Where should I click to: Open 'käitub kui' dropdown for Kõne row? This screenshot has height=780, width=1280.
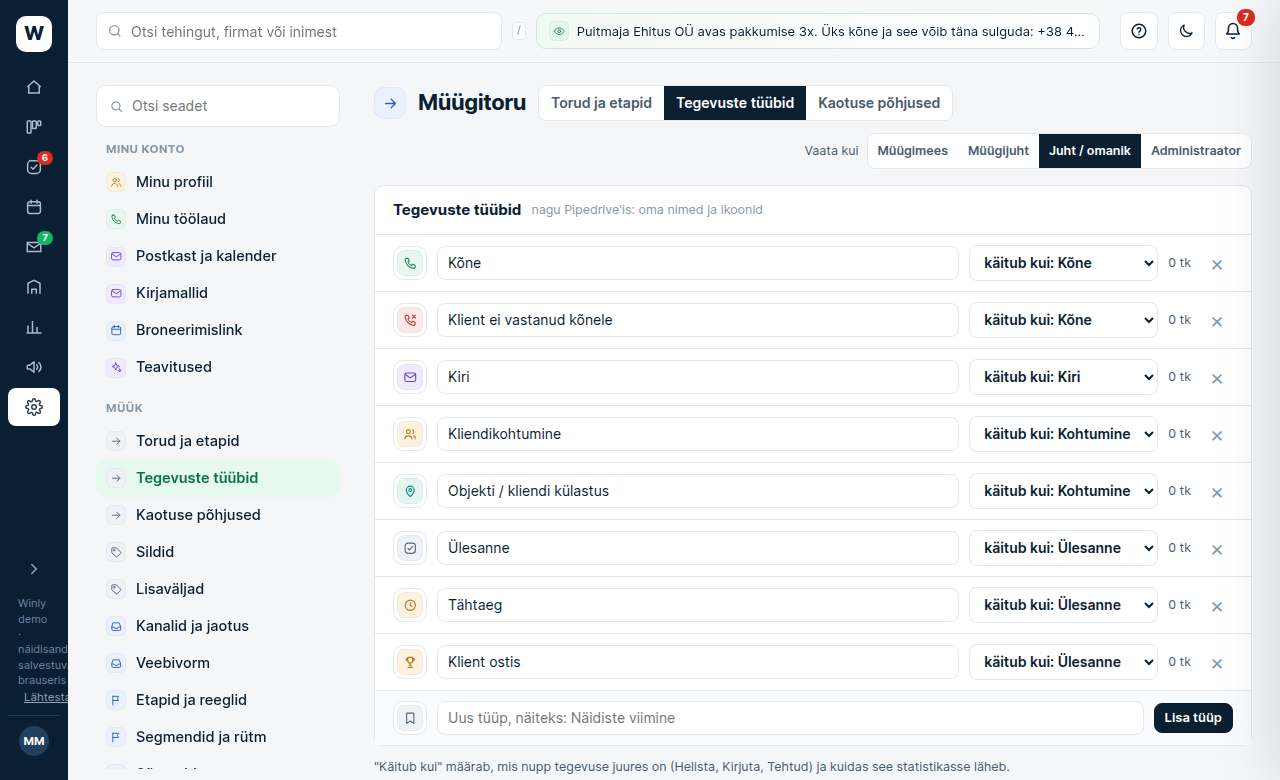coord(1063,263)
